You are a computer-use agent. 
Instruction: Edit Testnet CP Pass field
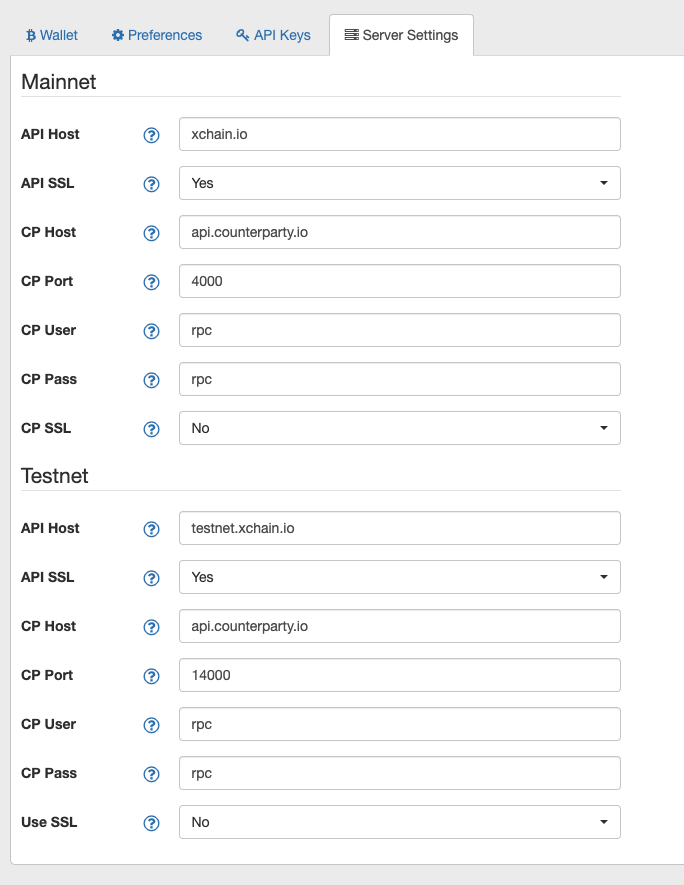[x=400, y=773]
